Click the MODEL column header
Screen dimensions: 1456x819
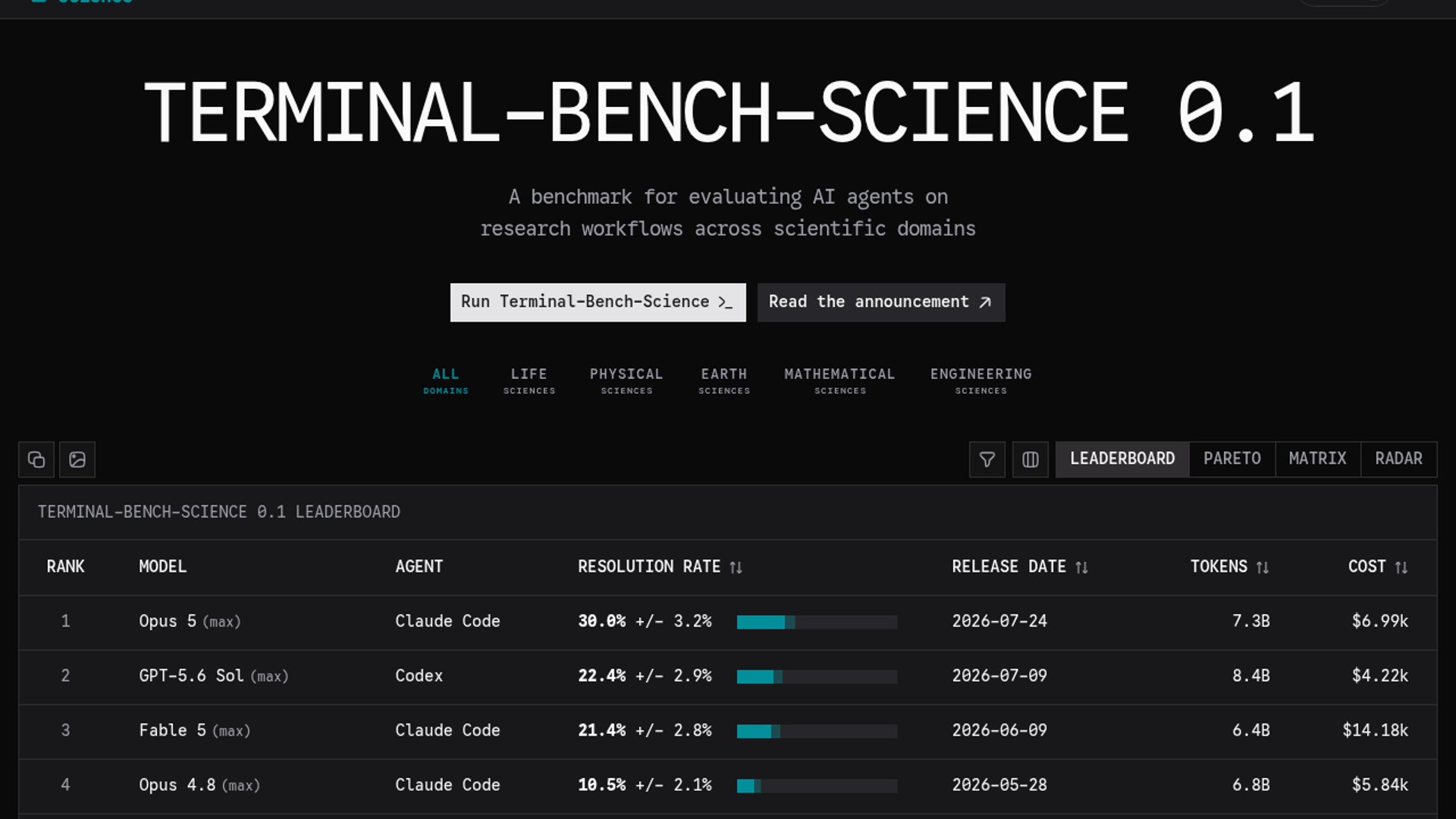(x=162, y=567)
